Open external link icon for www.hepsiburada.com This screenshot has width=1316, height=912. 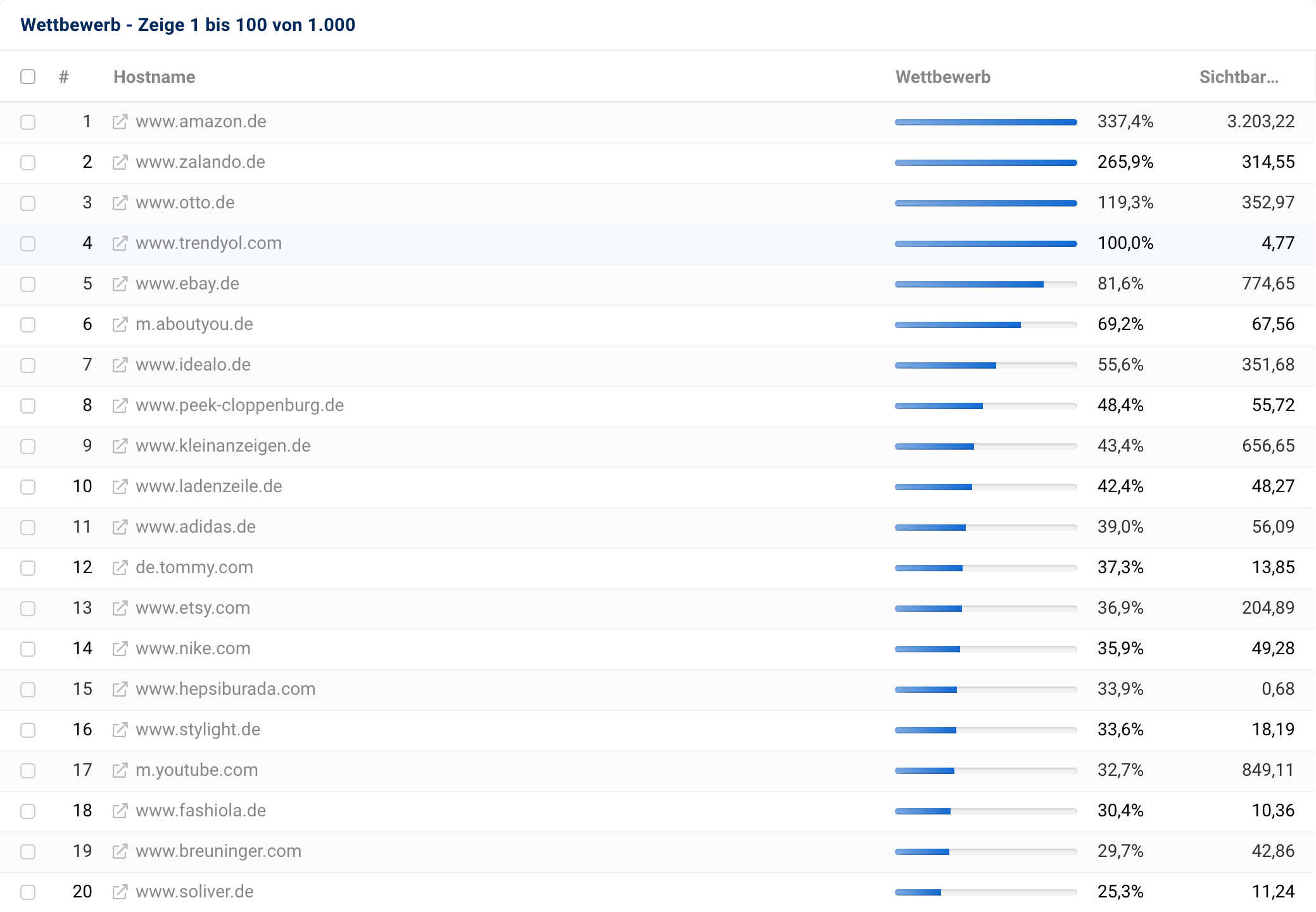(x=120, y=689)
